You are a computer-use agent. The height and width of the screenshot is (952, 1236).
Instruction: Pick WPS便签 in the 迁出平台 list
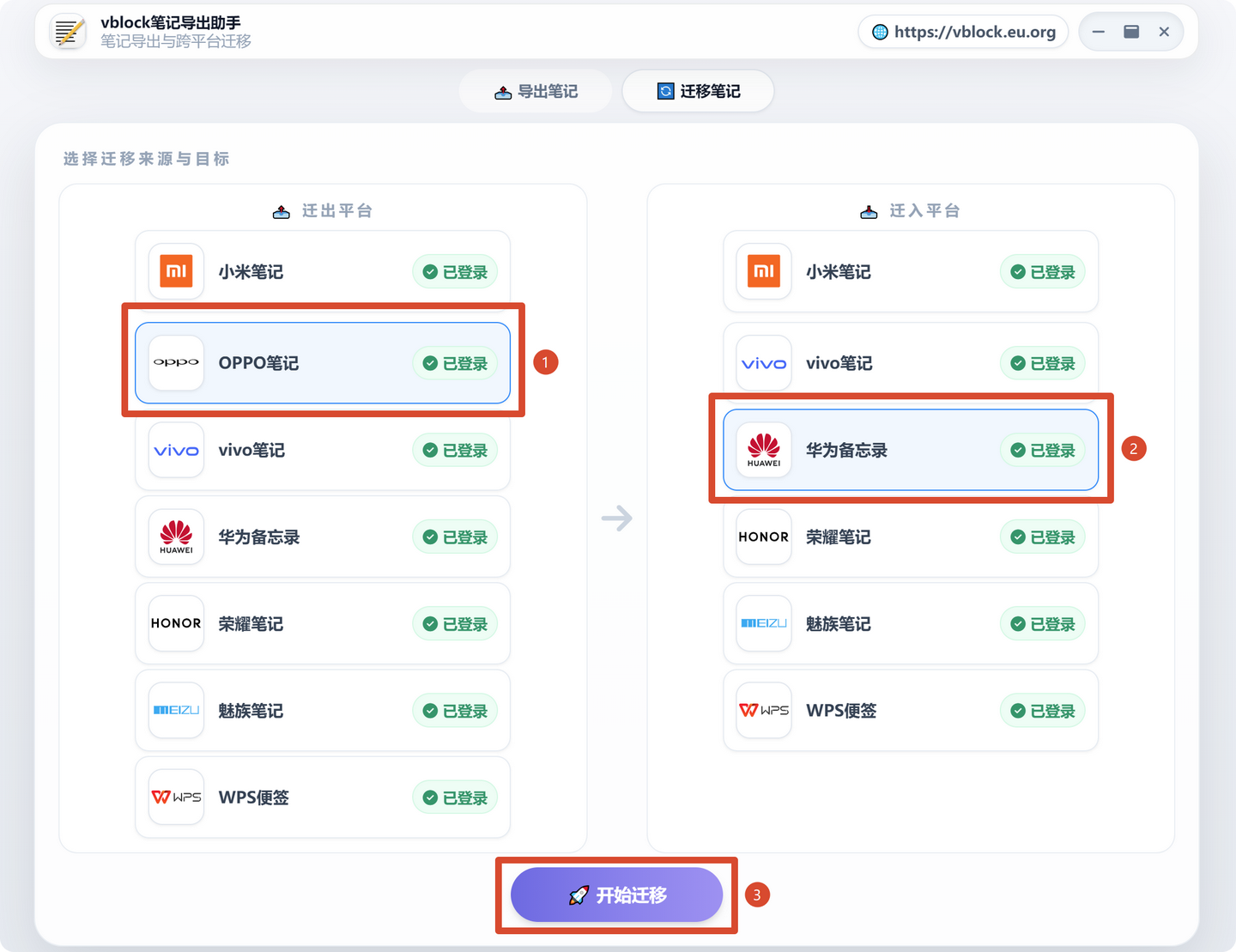click(x=323, y=797)
